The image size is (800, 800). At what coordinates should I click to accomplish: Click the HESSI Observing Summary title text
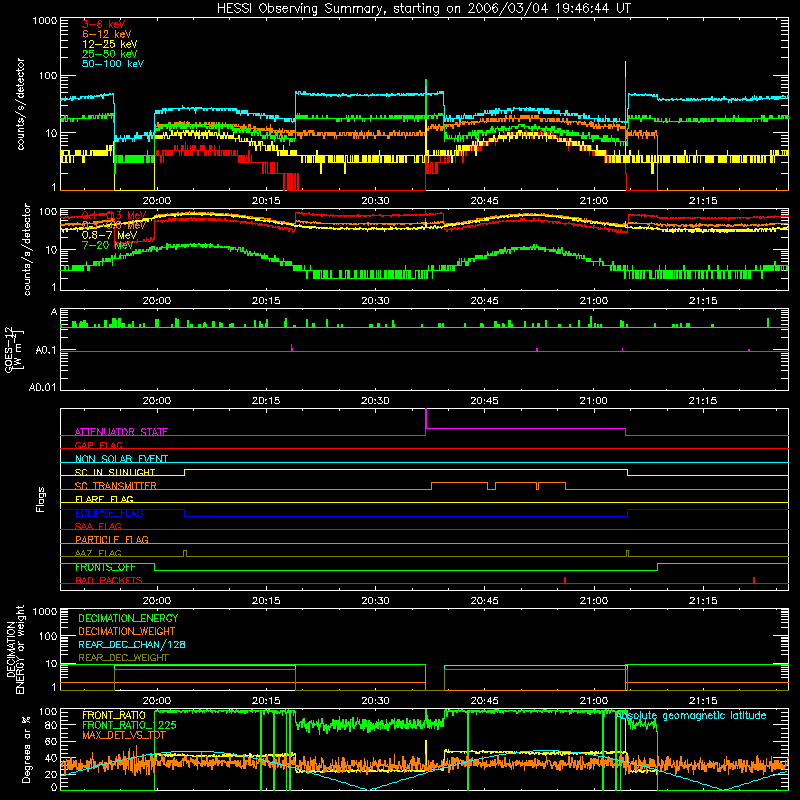[x=424, y=8]
